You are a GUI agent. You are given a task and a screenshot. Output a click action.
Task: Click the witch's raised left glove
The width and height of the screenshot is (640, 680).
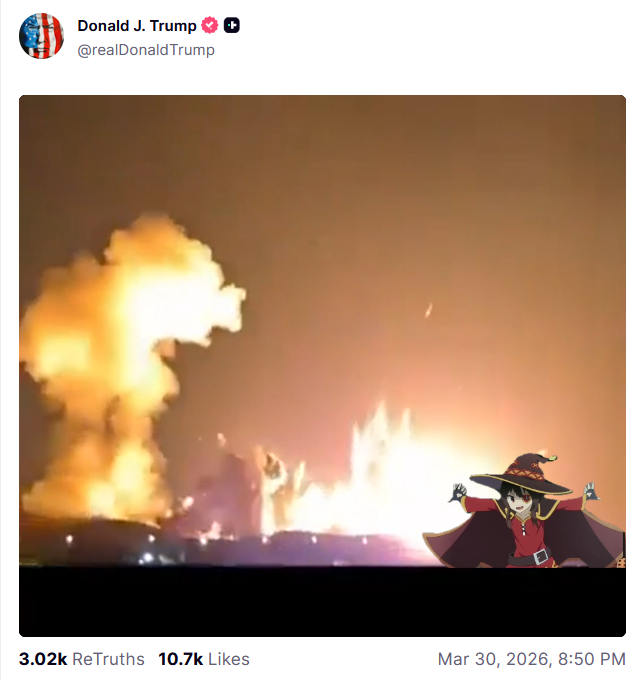click(457, 492)
